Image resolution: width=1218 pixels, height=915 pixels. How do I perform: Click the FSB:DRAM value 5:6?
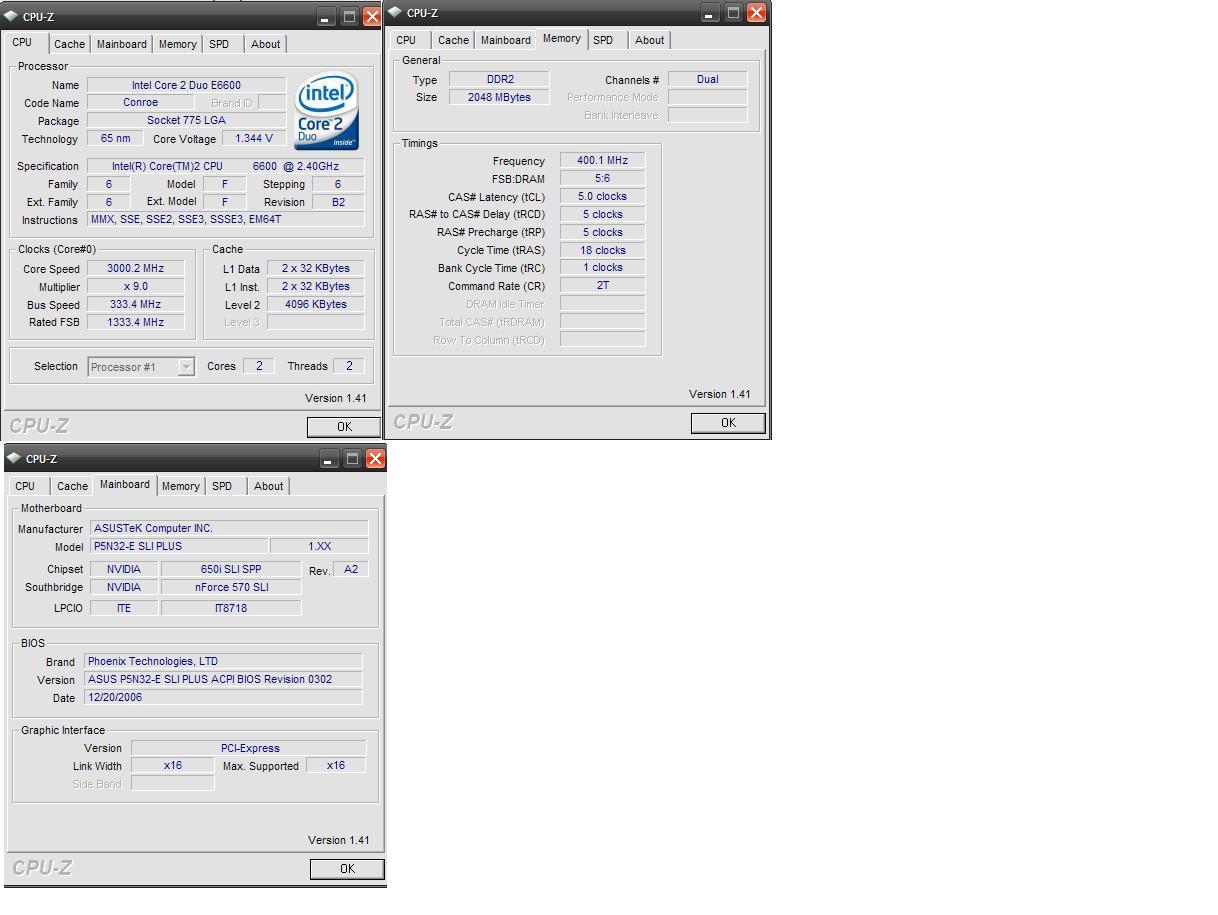pos(603,178)
